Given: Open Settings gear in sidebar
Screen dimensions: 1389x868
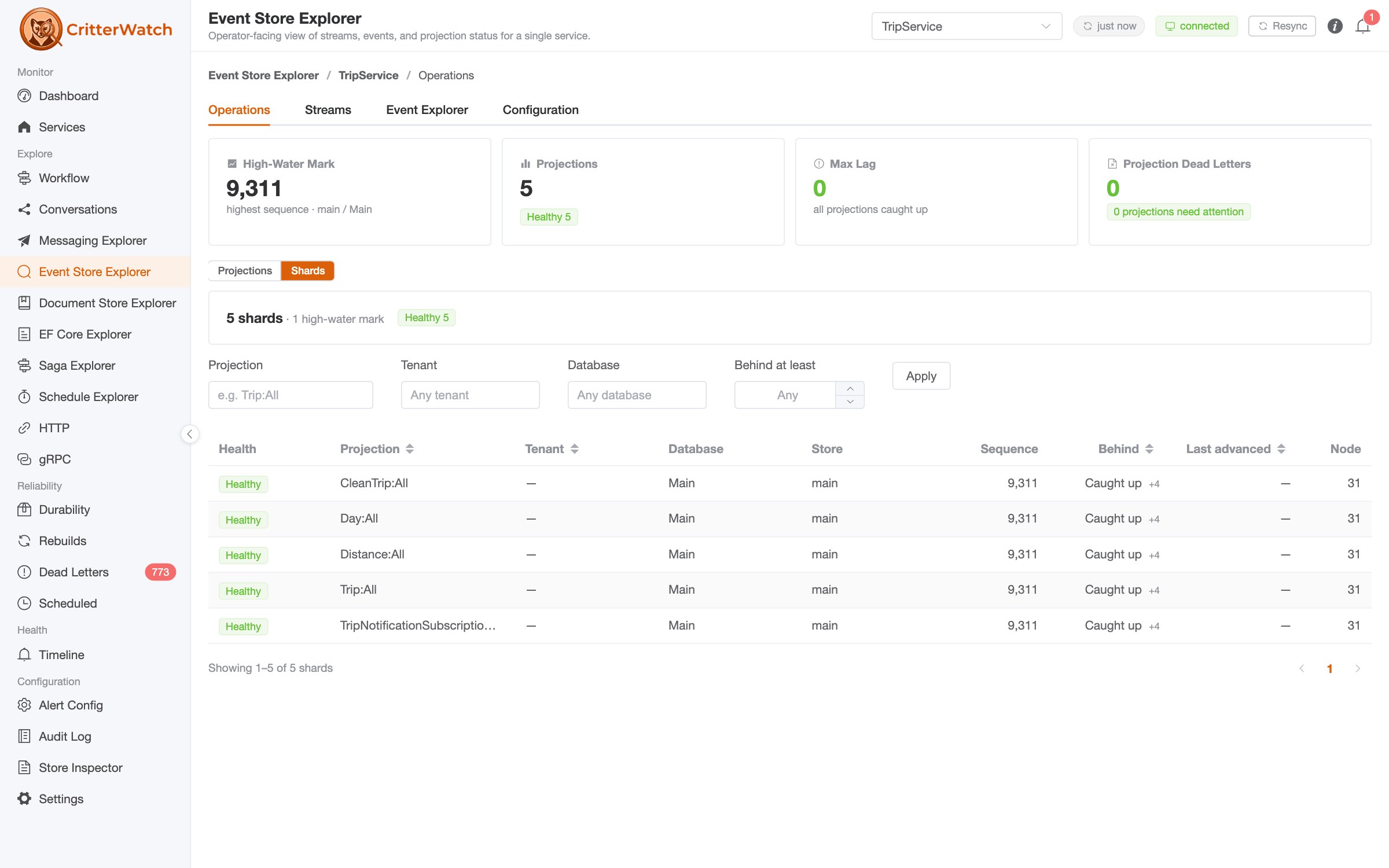Looking at the screenshot, I should (24, 799).
